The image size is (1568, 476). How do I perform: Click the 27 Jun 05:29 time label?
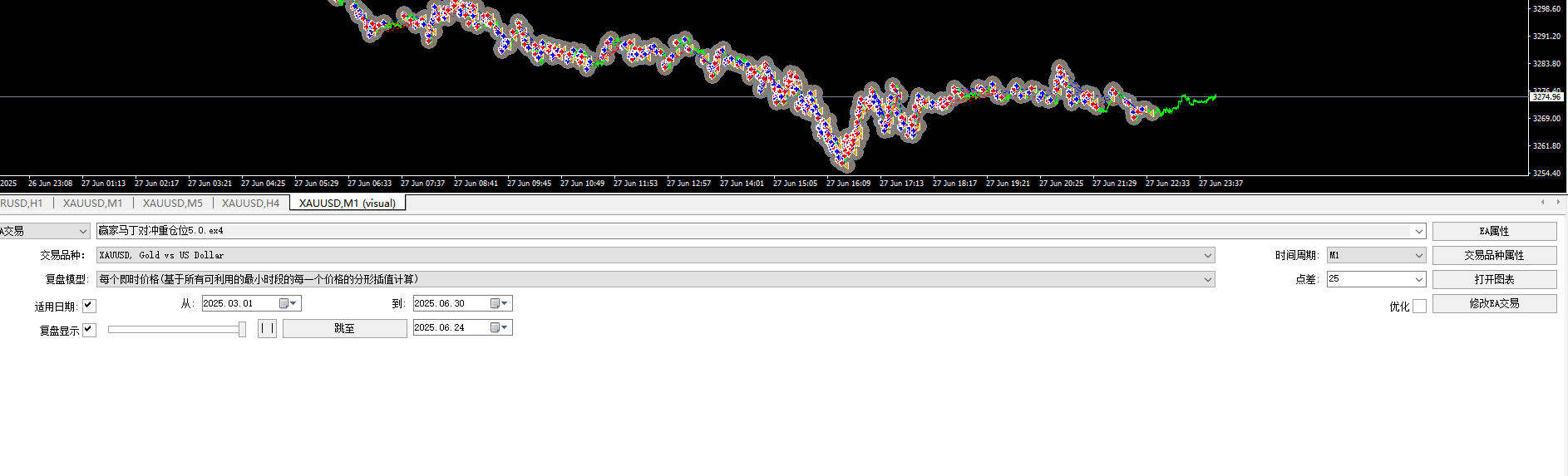click(x=316, y=183)
